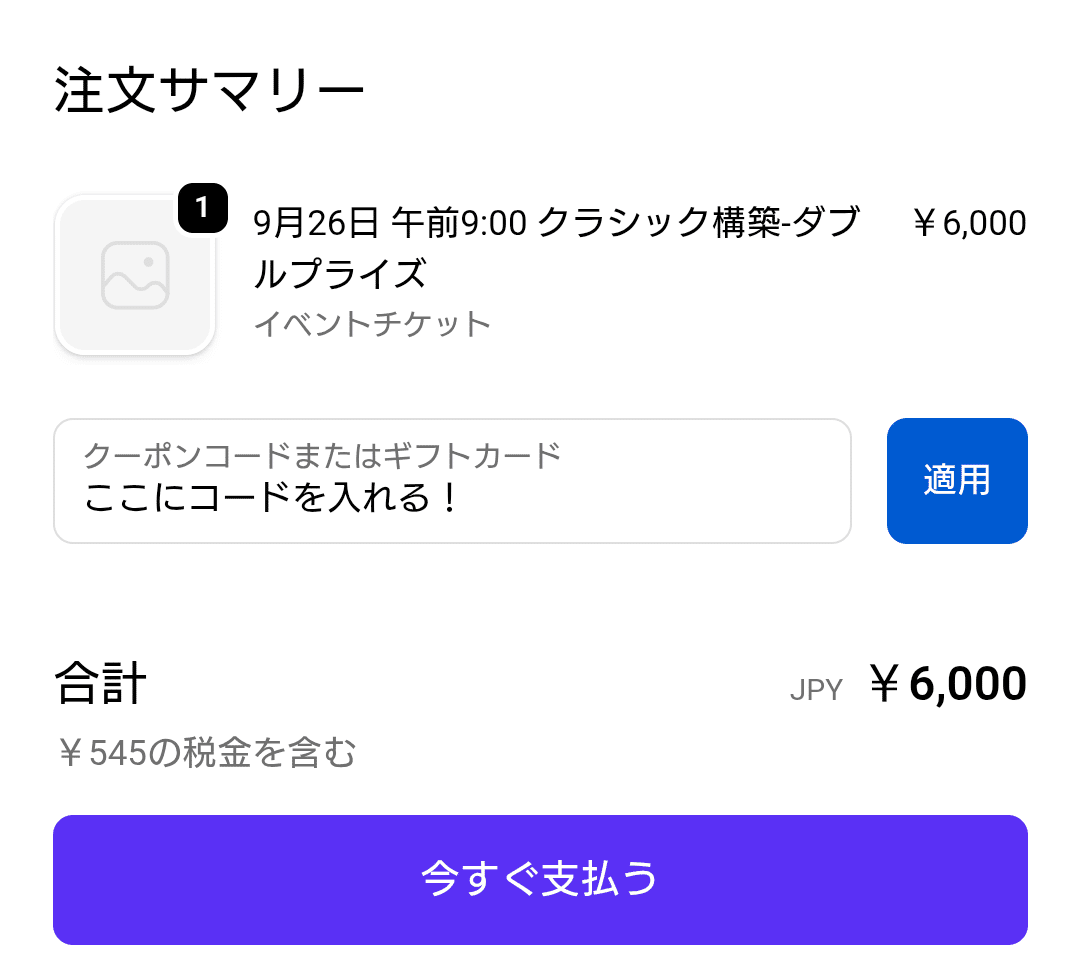
Task: Select the クーポンコードまたはギフトカード placeholder label
Action: pyautogui.click(x=323, y=455)
